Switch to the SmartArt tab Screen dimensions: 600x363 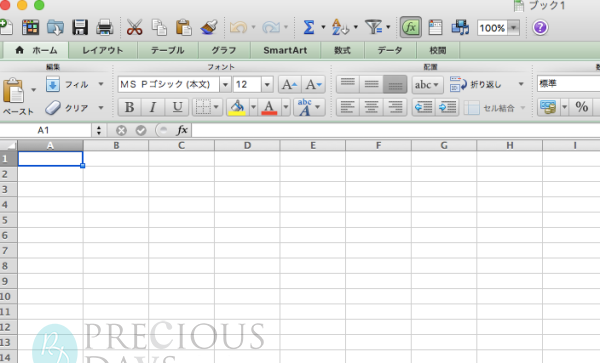click(285, 50)
